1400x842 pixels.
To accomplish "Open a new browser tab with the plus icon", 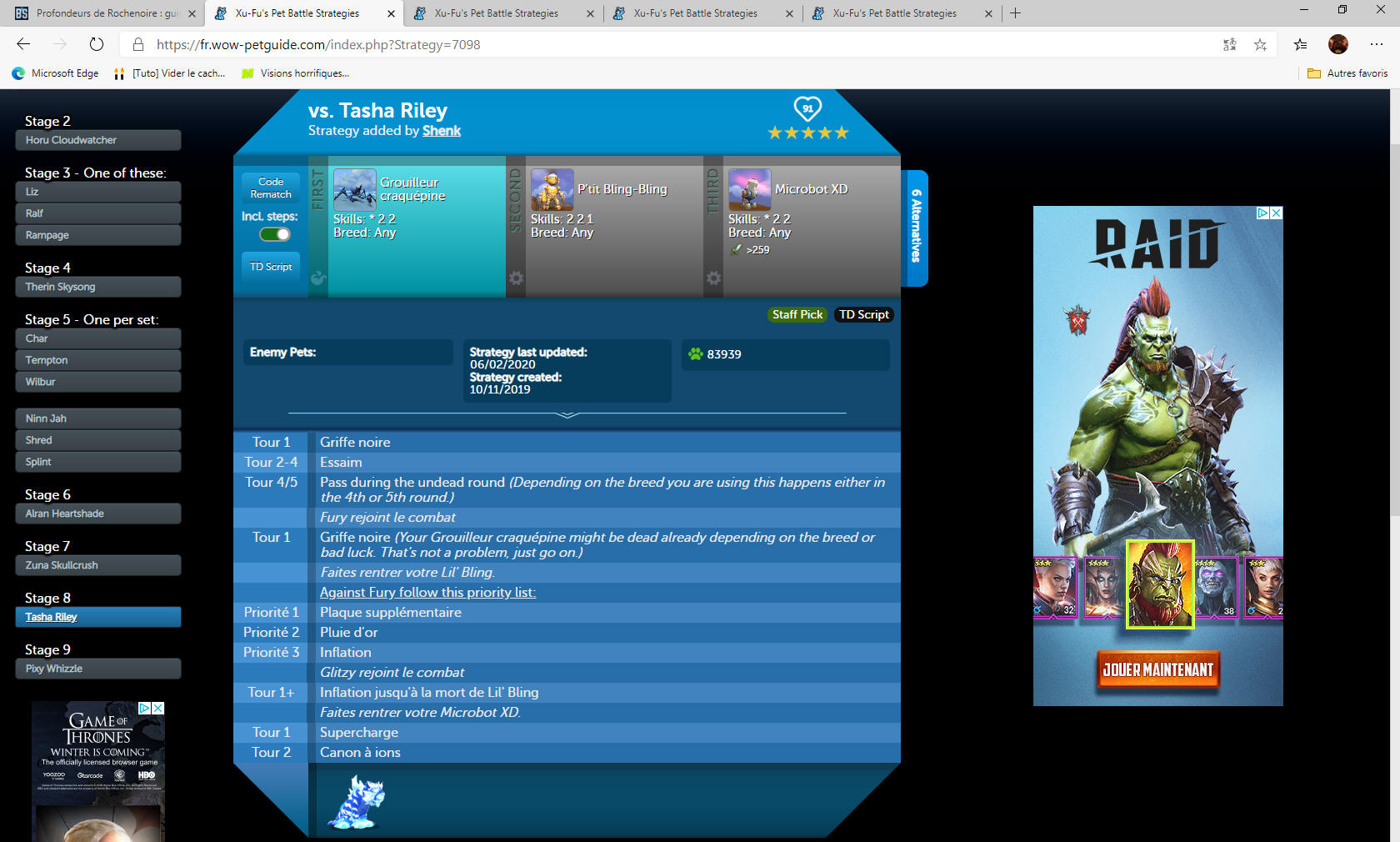I will [1015, 13].
